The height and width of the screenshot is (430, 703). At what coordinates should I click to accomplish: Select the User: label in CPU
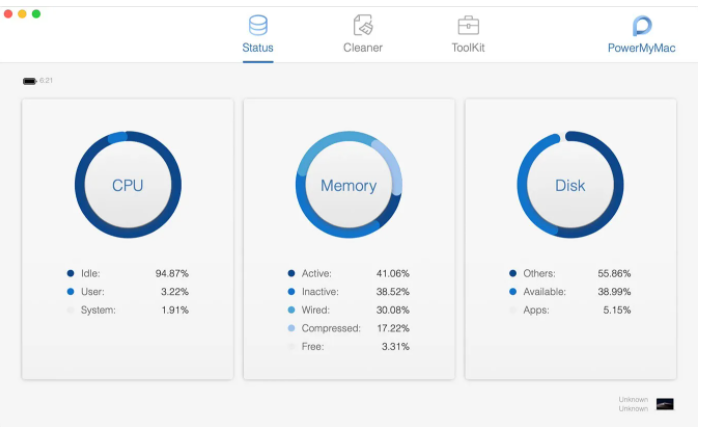point(93,291)
